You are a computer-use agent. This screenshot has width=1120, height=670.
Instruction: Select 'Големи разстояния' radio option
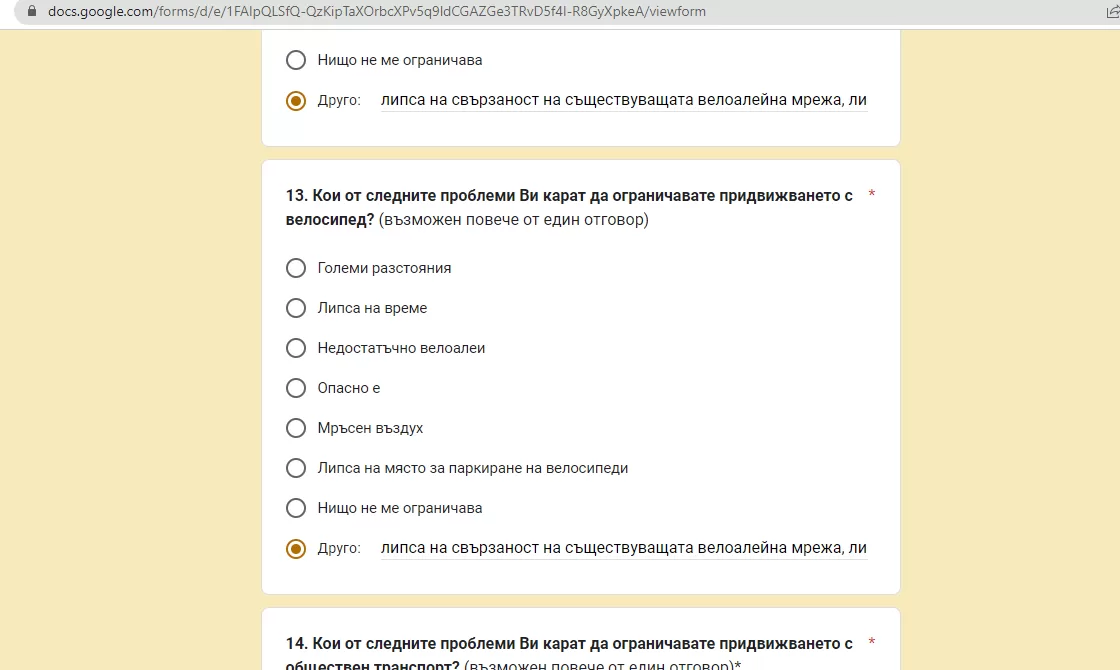(x=296, y=268)
